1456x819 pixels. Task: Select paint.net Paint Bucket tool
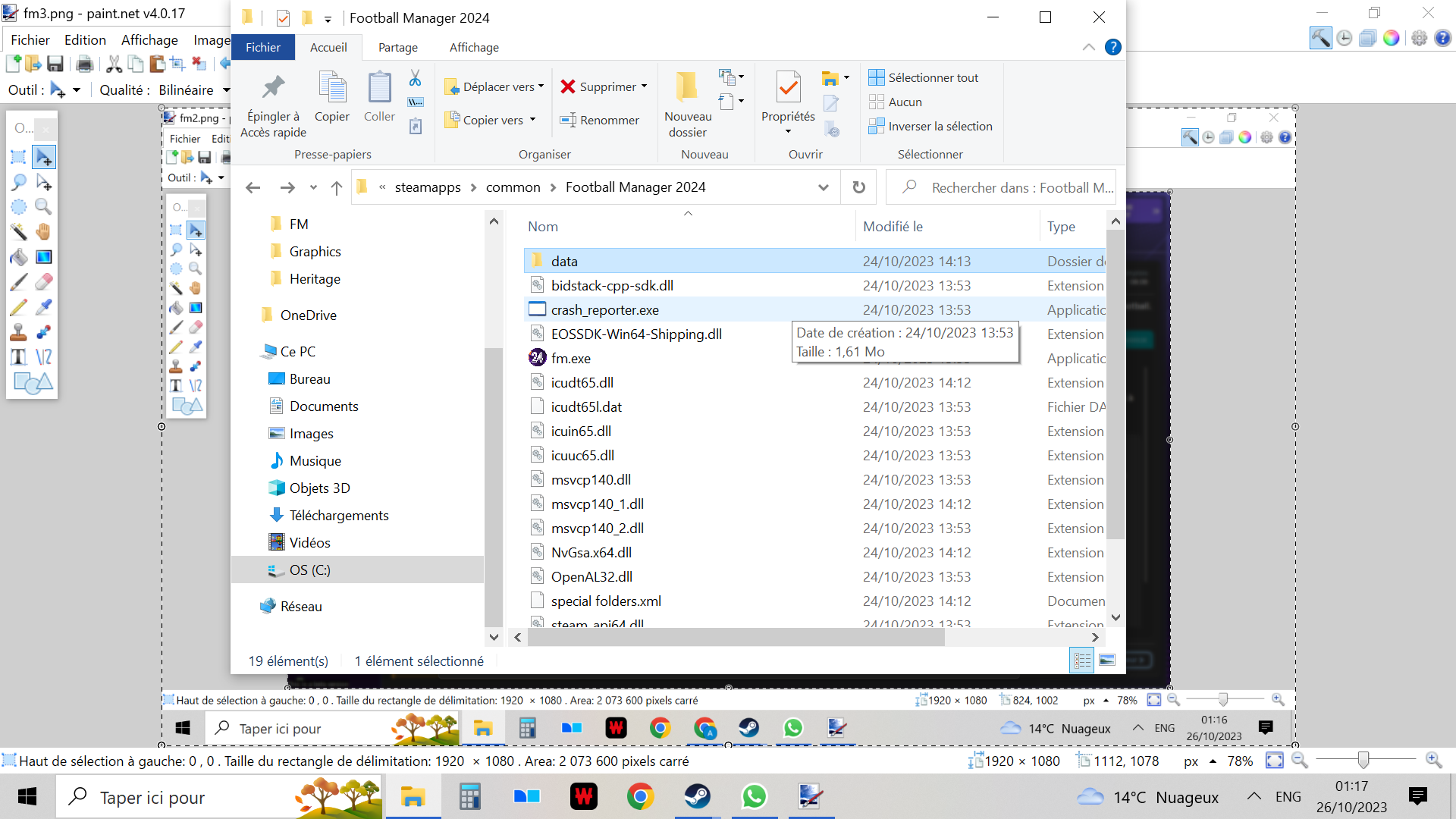[x=18, y=256]
